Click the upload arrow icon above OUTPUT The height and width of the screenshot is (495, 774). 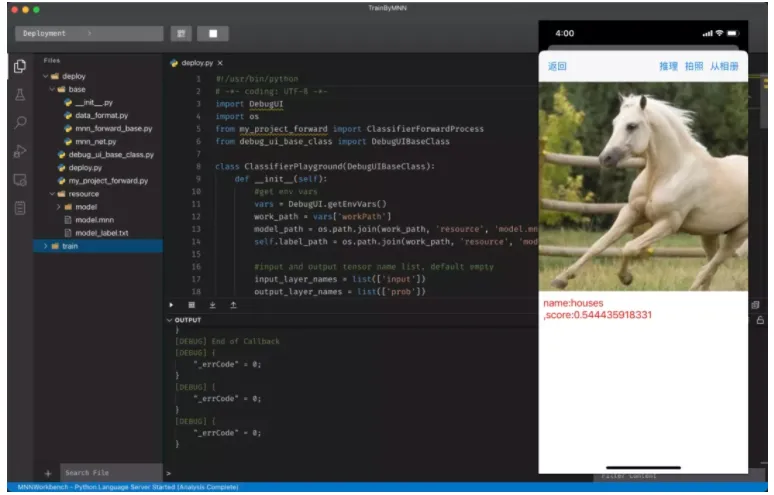233,305
